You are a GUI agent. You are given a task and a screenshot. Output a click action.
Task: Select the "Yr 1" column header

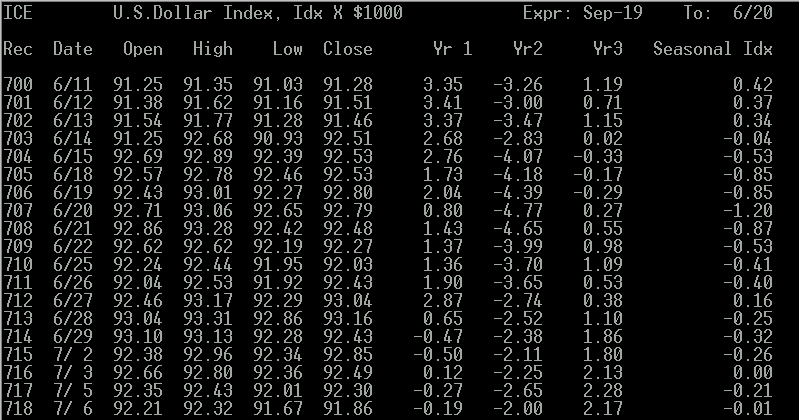[452, 49]
